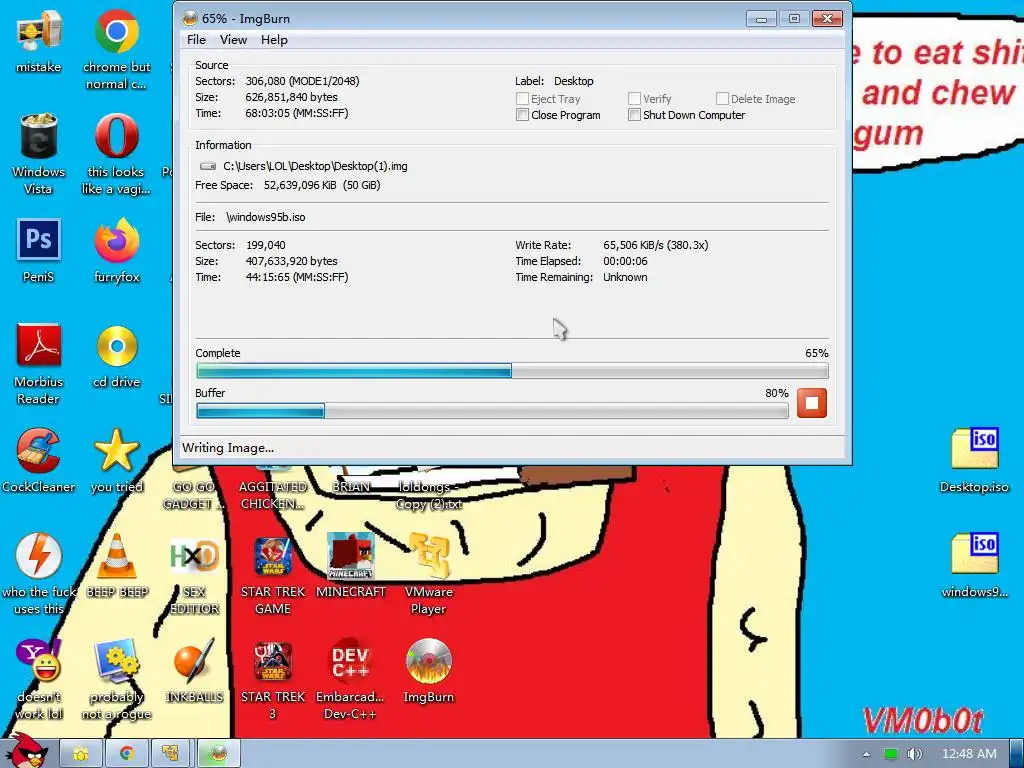Open the 'cd drive' desktop icon
This screenshot has width=1024, height=768.
[x=117, y=346]
